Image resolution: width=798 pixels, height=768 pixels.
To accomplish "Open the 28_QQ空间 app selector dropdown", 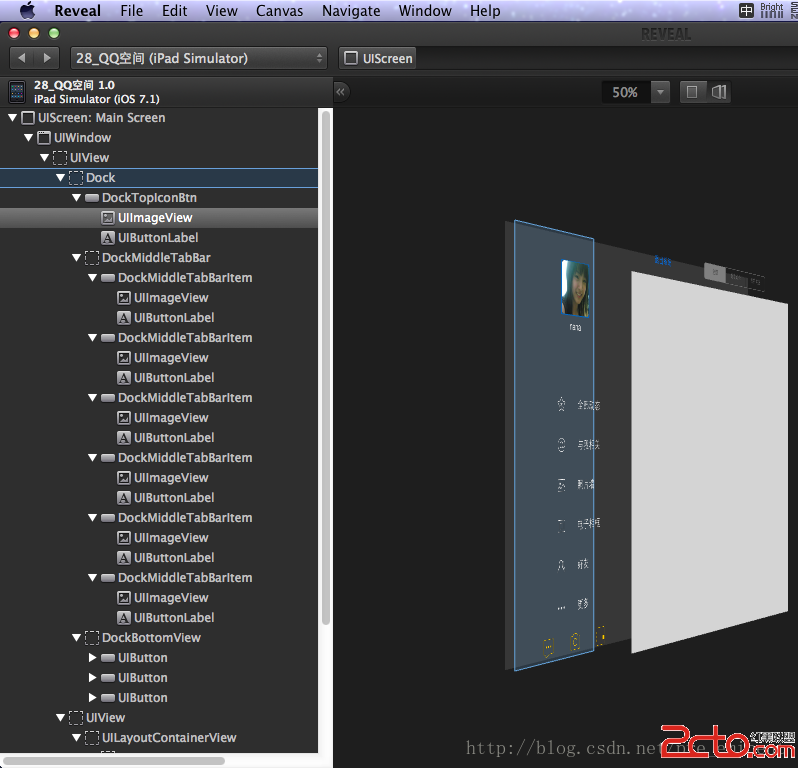I will click(x=198, y=58).
